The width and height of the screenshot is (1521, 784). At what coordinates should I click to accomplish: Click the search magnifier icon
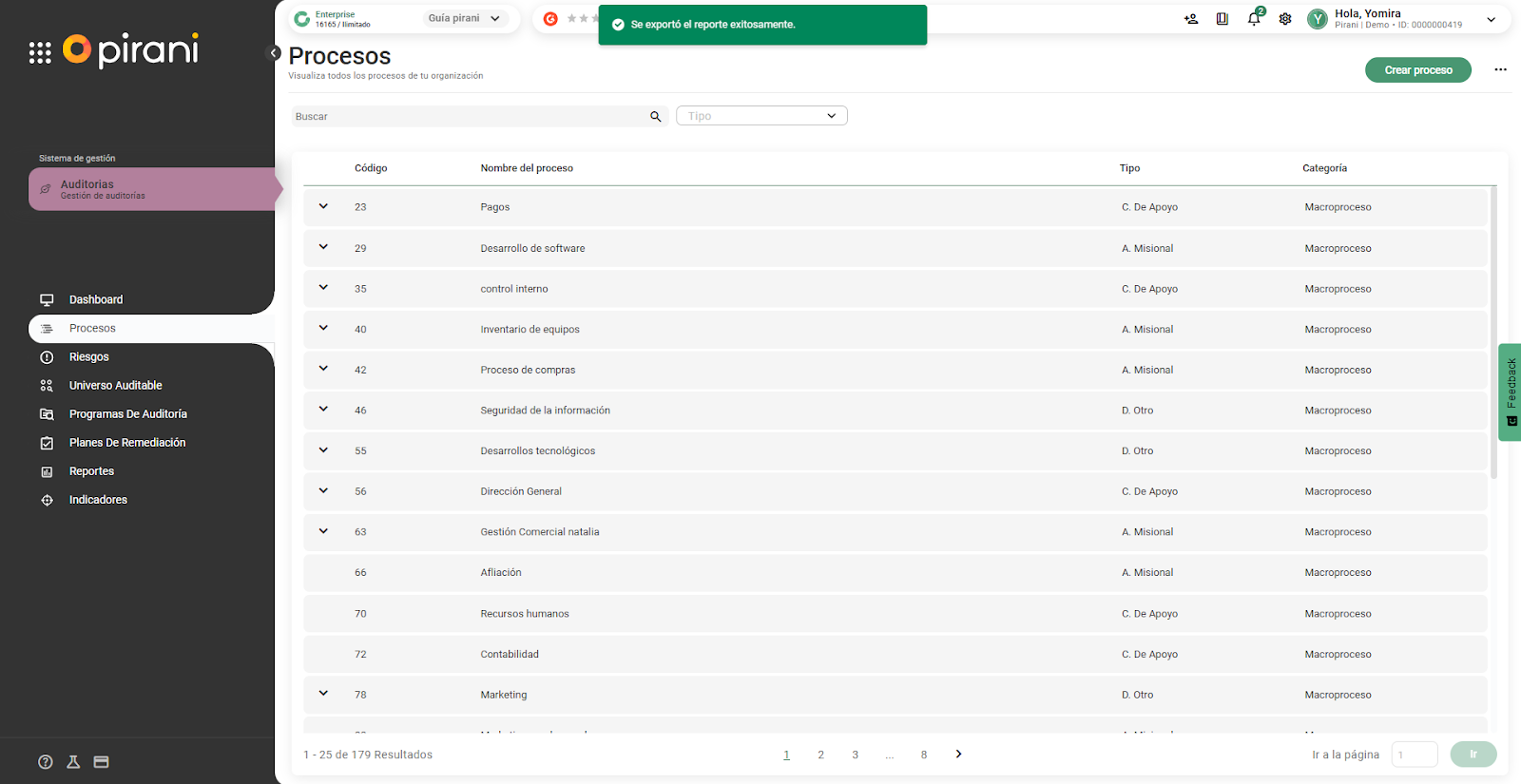655,117
